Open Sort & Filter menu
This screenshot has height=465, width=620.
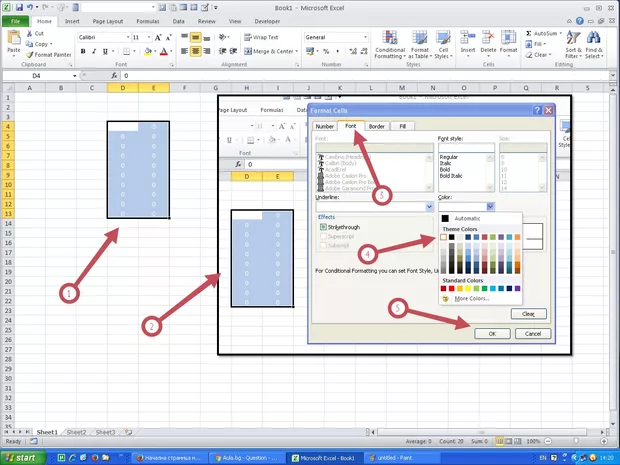tap(573, 45)
